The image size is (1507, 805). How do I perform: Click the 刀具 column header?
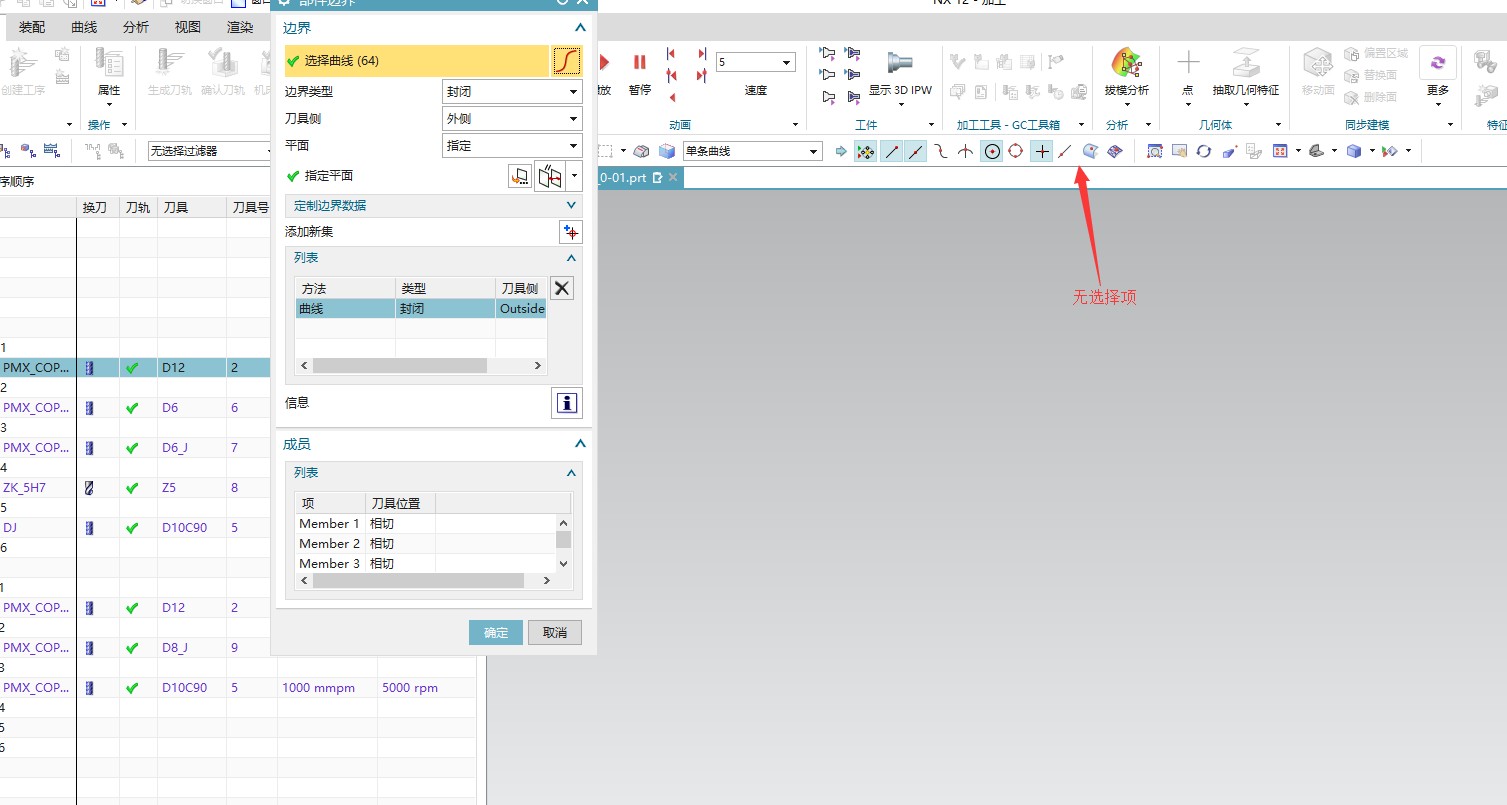191,207
